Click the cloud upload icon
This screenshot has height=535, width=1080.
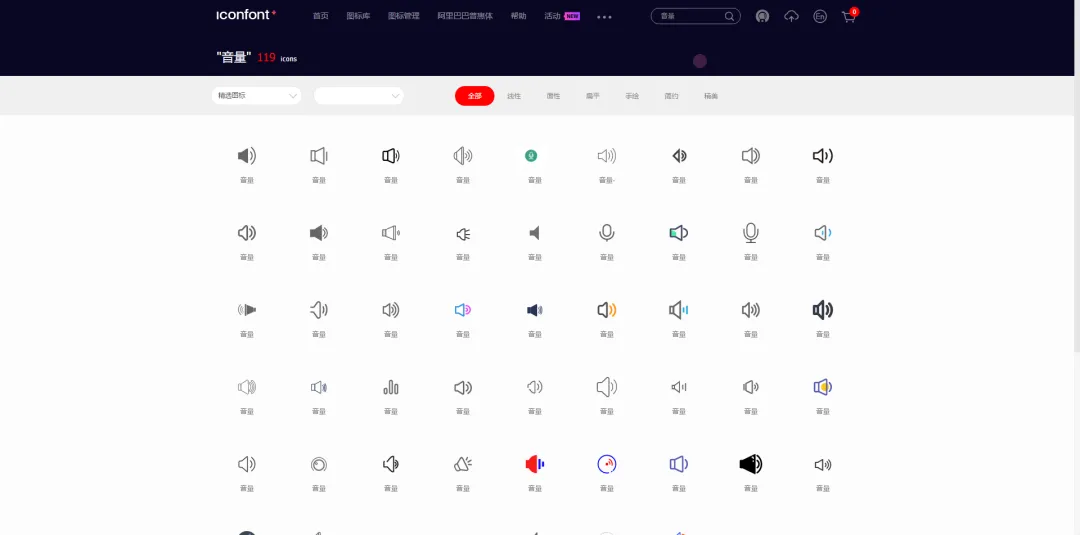click(791, 17)
